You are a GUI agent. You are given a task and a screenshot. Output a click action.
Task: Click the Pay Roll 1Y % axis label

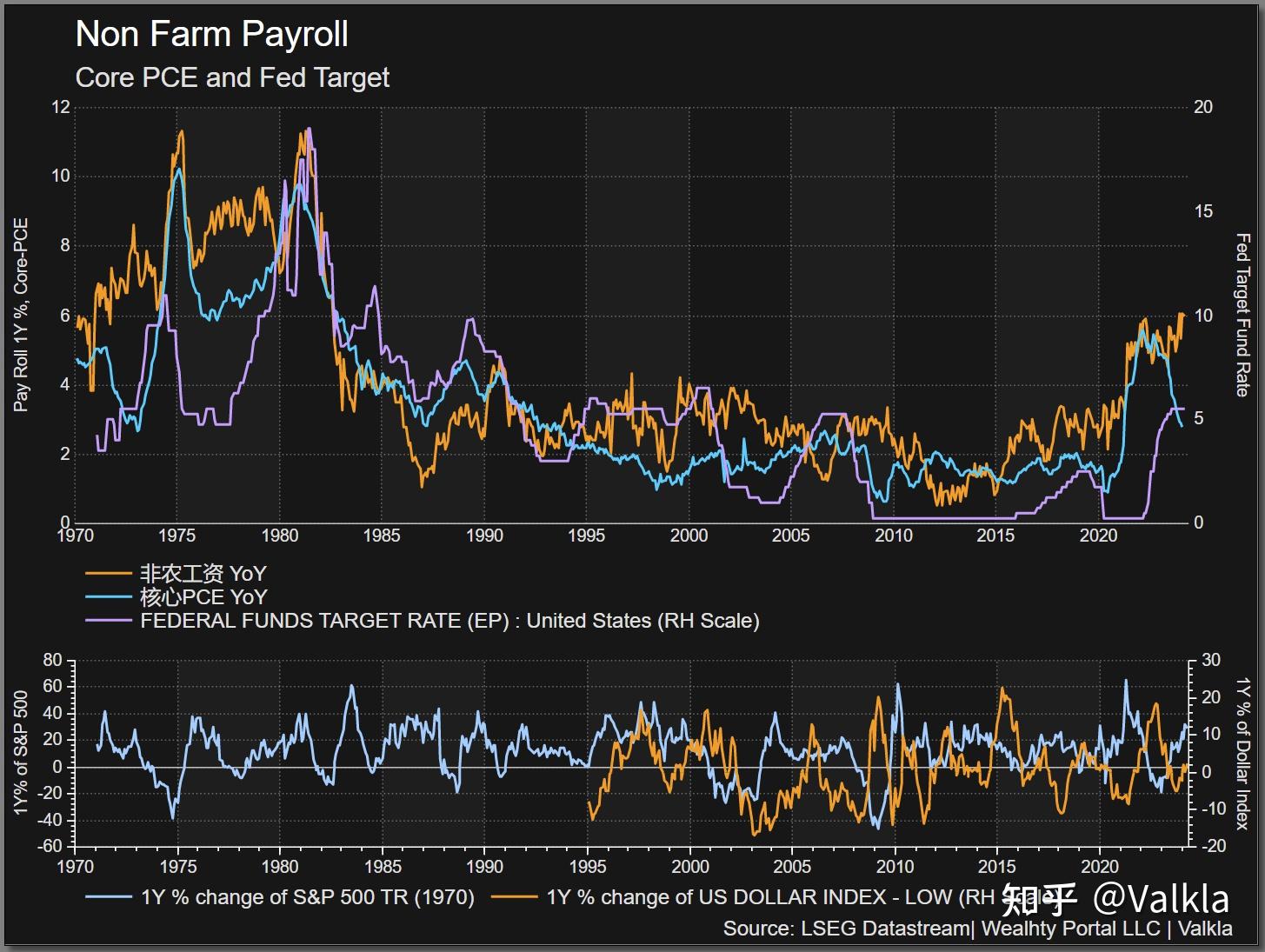(x=21, y=315)
